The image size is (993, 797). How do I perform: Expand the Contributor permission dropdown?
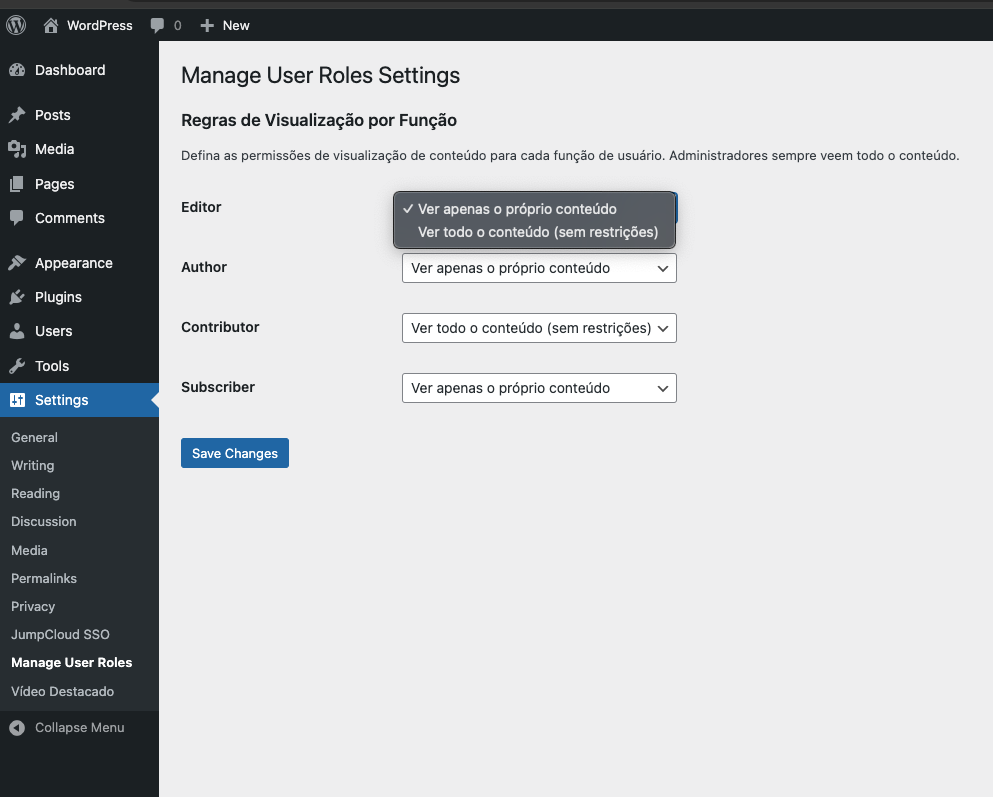pyautogui.click(x=539, y=328)
